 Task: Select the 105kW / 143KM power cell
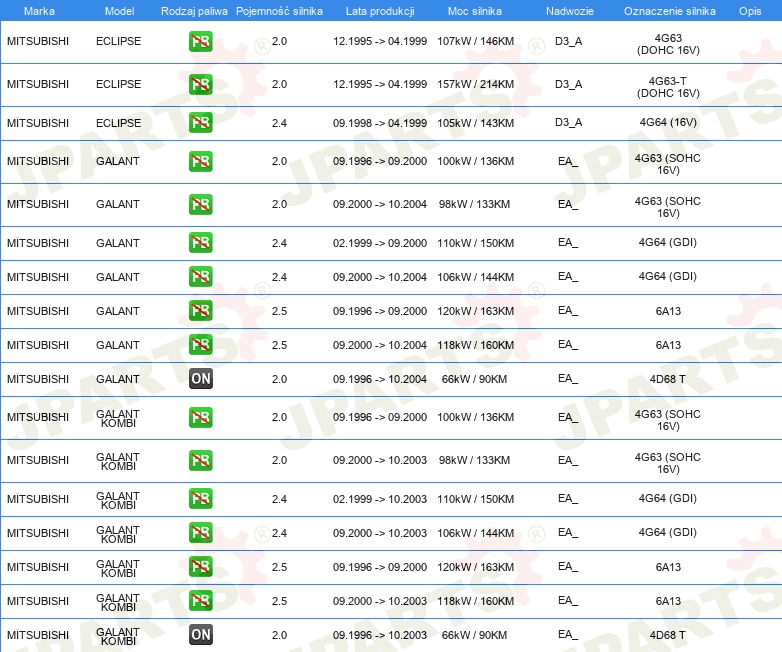pos(475,123)
